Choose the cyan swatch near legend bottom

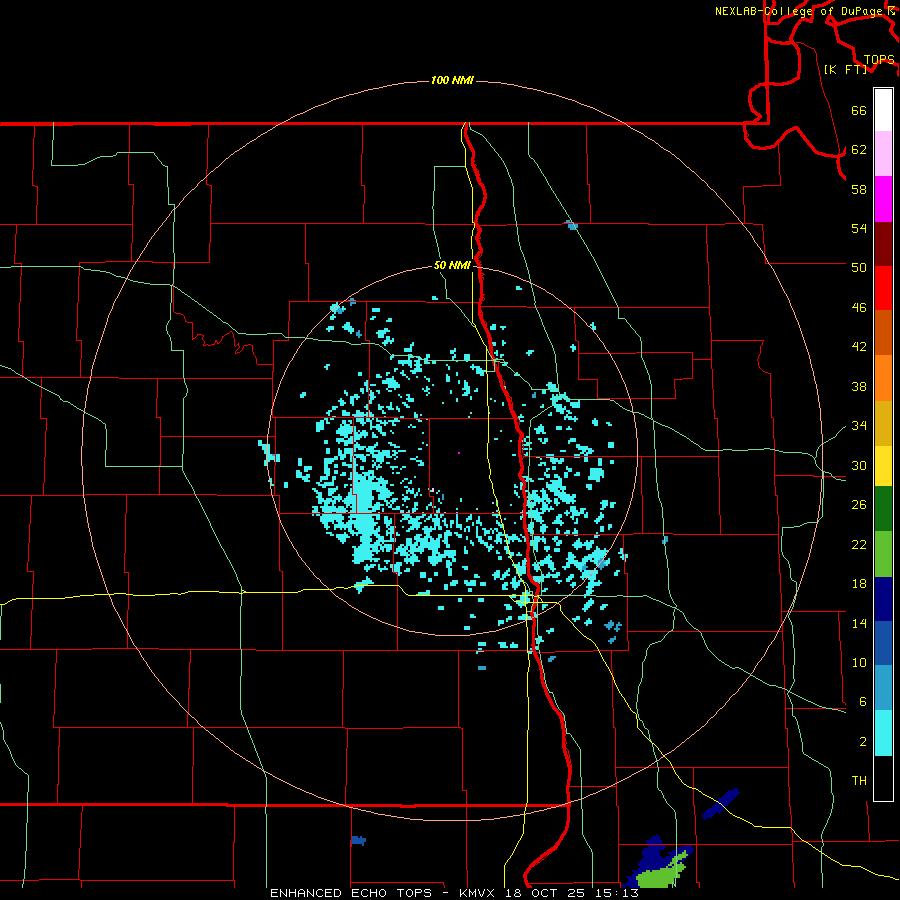point(883,733)
